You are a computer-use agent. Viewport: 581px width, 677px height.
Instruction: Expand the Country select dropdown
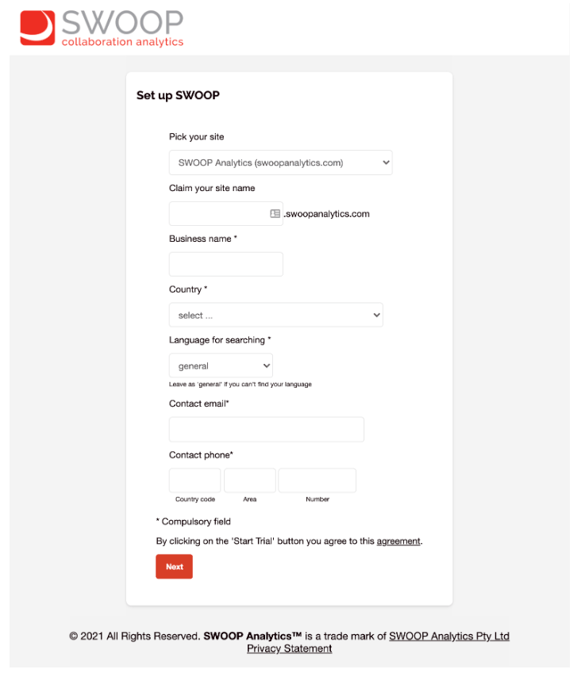coord(276,315)
